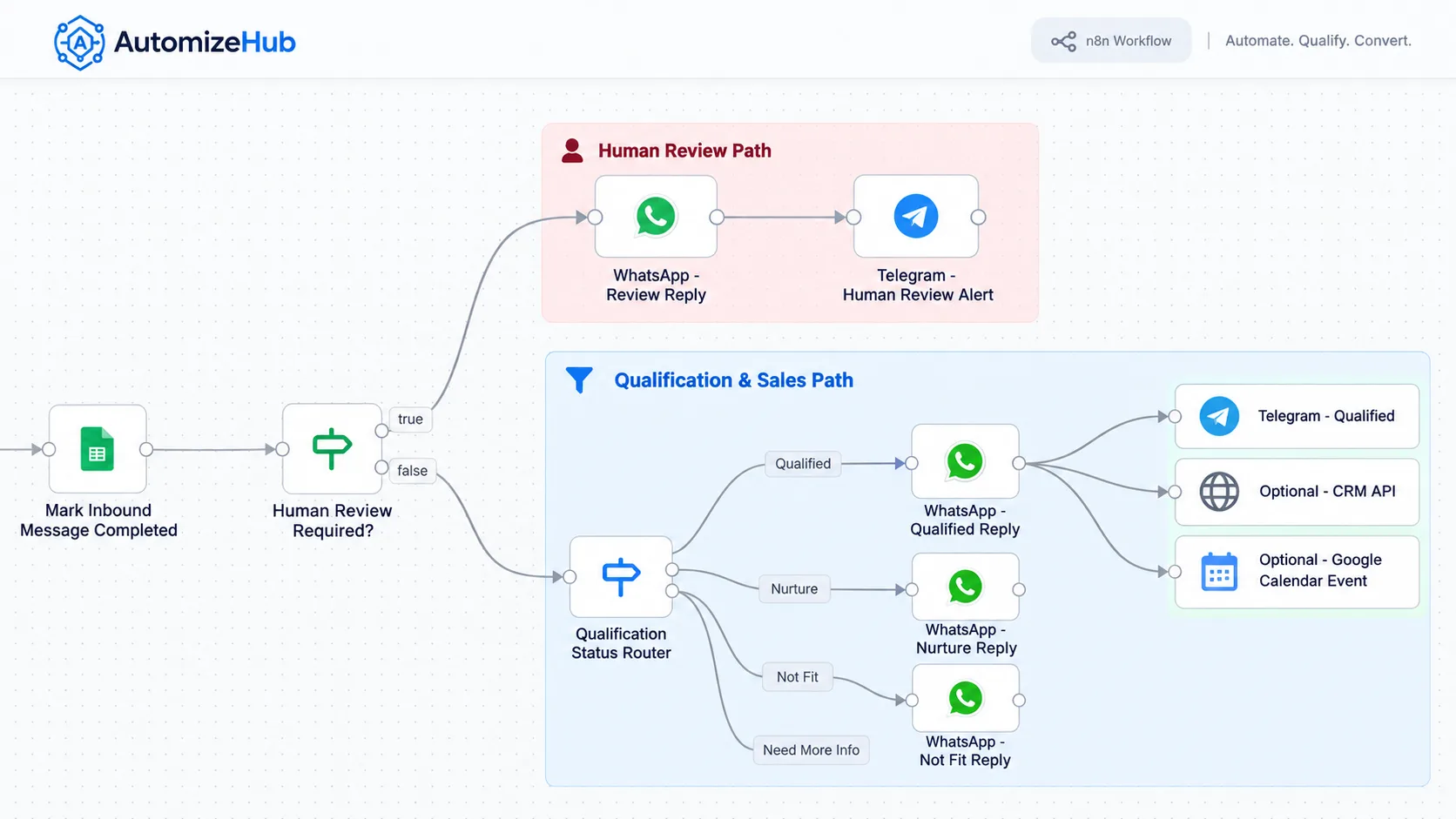Image resolution: width=1456 pixels, height=819 pixels.
Task: Click the funnel icon in Qualification & Sales Path
Action: click(579, 380)
